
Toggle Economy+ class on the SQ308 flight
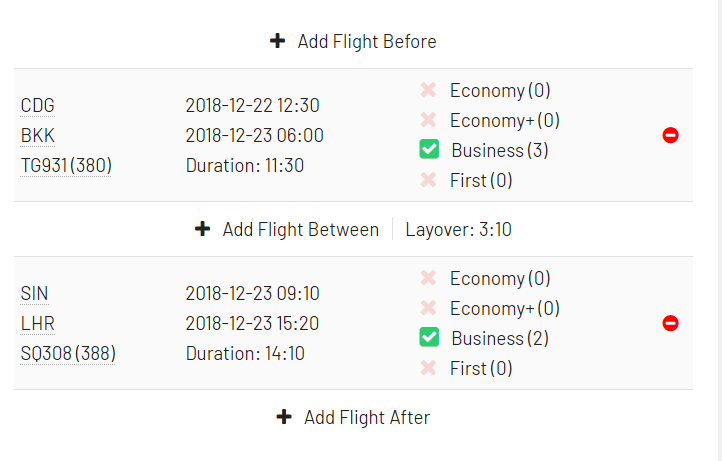tap(428, 308)
